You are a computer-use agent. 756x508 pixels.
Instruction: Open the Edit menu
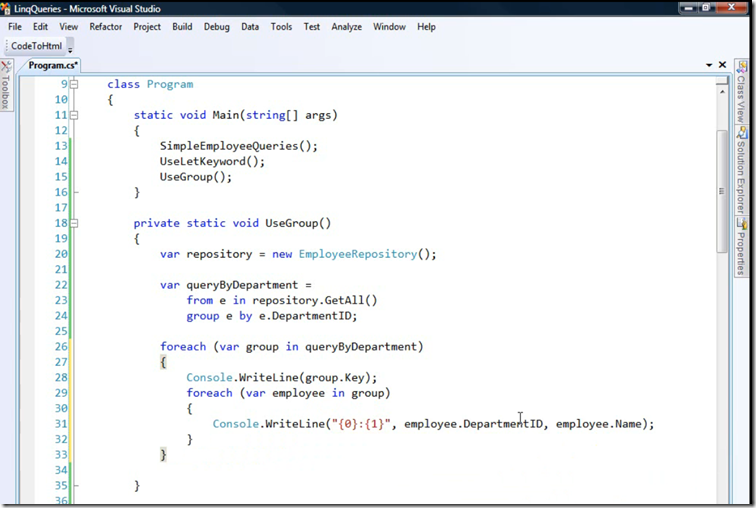click(40, 27)
